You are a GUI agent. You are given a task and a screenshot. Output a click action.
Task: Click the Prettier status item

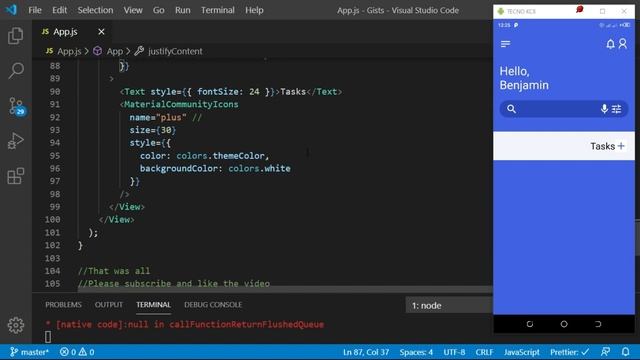pyautogui.click(x=569, y=352)
